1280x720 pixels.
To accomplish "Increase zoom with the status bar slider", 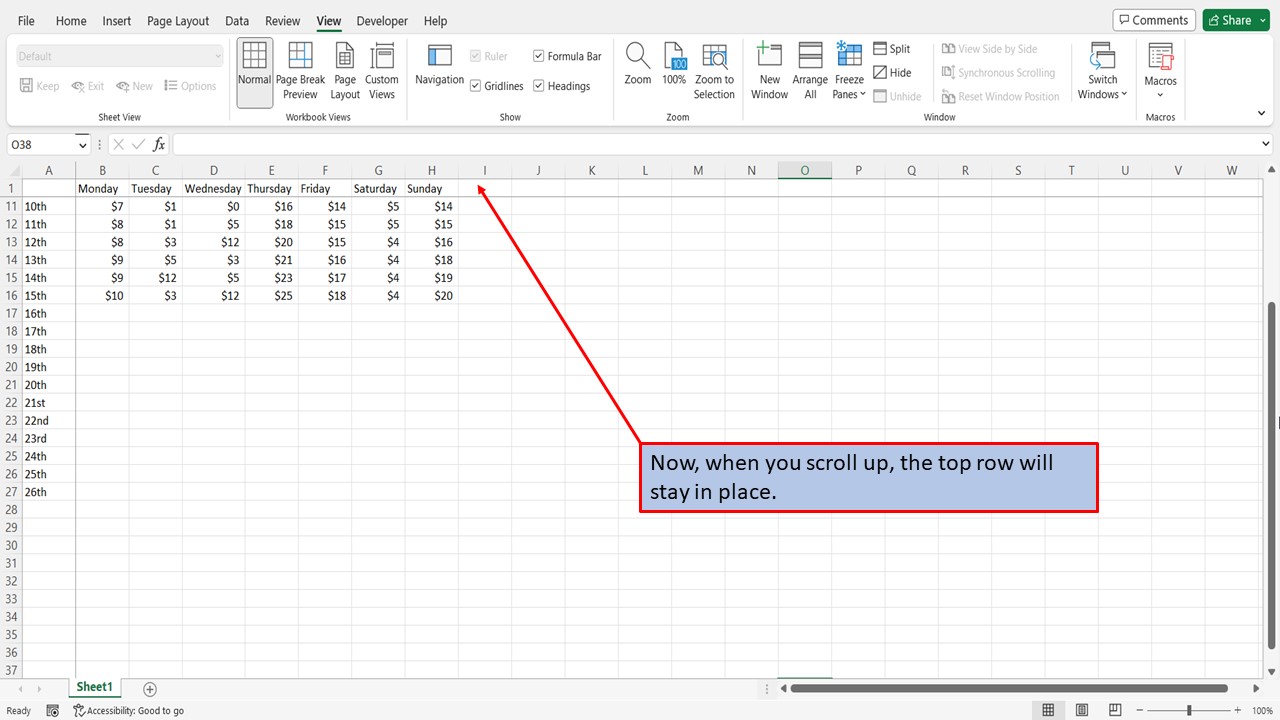I will pyautogui.click(x=1237, y=710).
